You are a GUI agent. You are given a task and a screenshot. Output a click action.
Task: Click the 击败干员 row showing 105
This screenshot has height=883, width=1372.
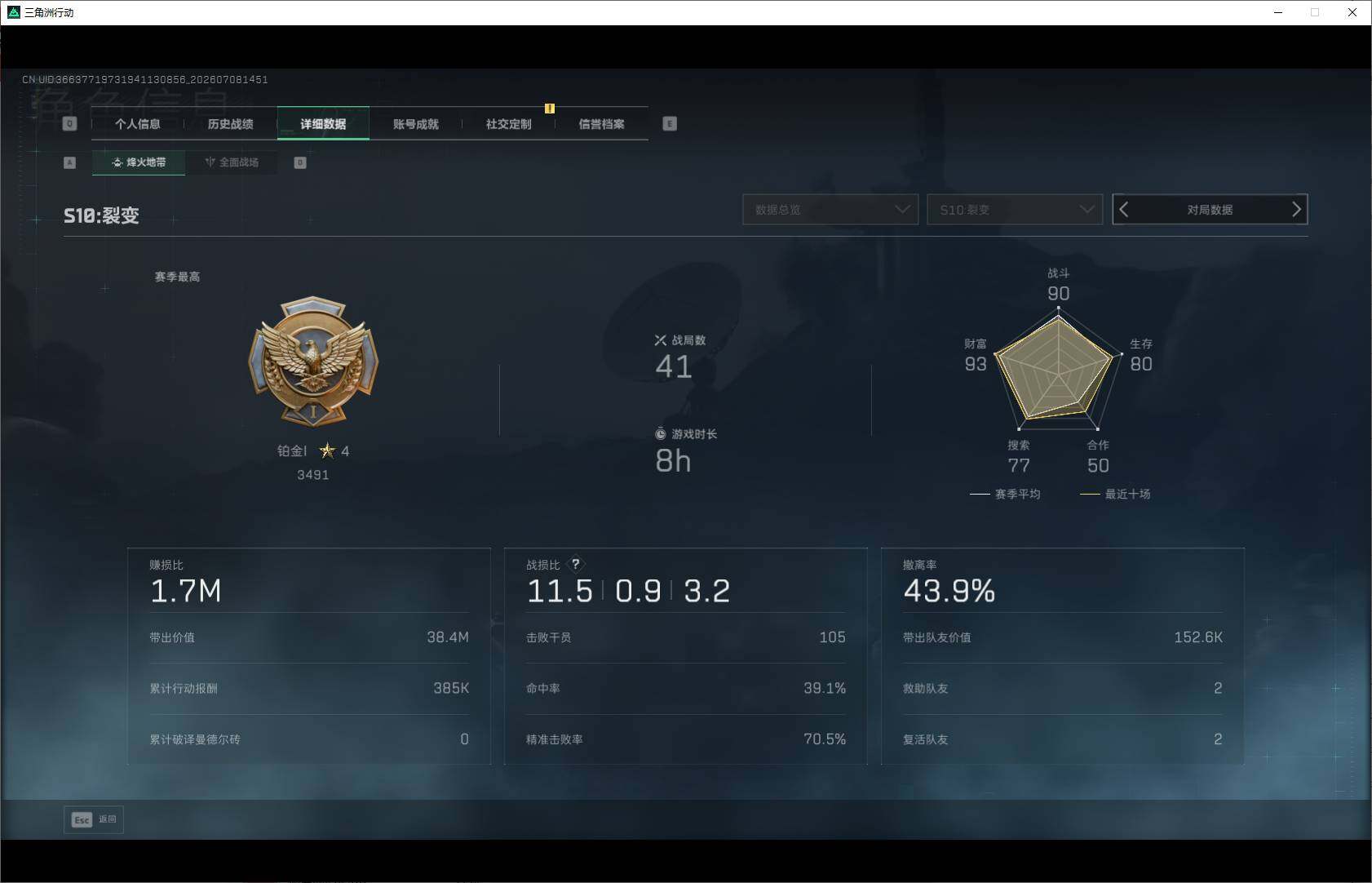[x=686, y=637]
